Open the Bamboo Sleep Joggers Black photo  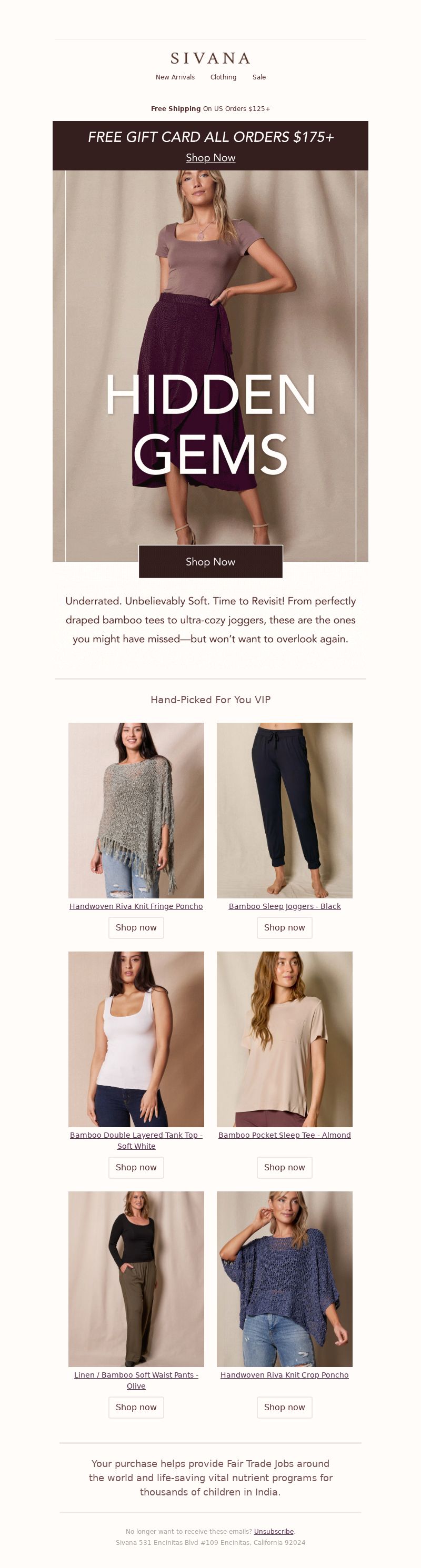pyautogui.click(x=285, y=810)
